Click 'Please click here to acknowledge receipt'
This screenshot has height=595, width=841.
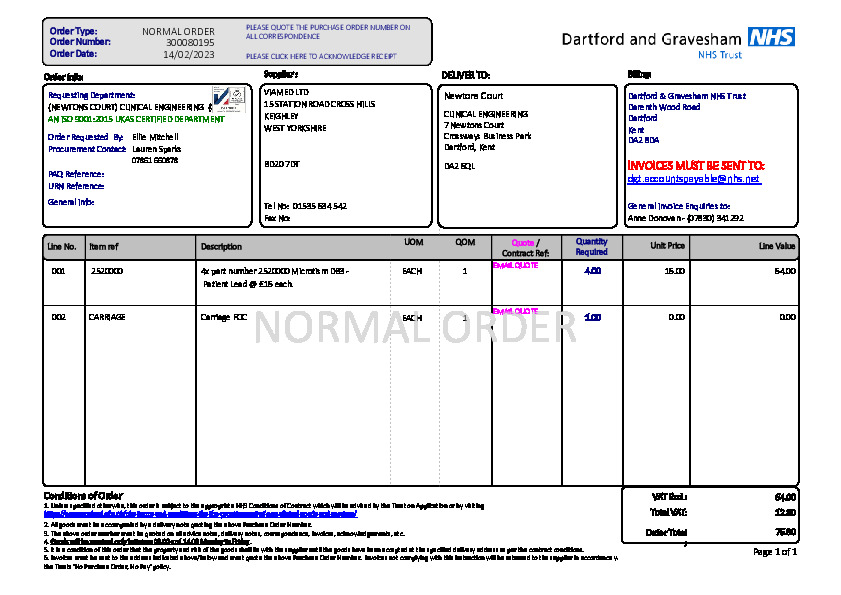[x=320, y=56]
